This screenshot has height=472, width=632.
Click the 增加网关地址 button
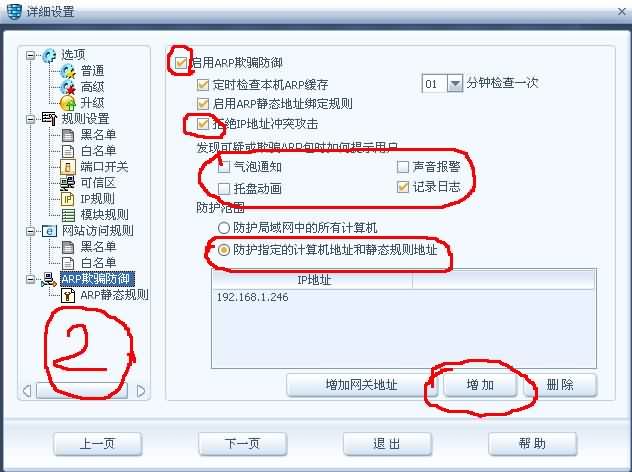(362, 385)
